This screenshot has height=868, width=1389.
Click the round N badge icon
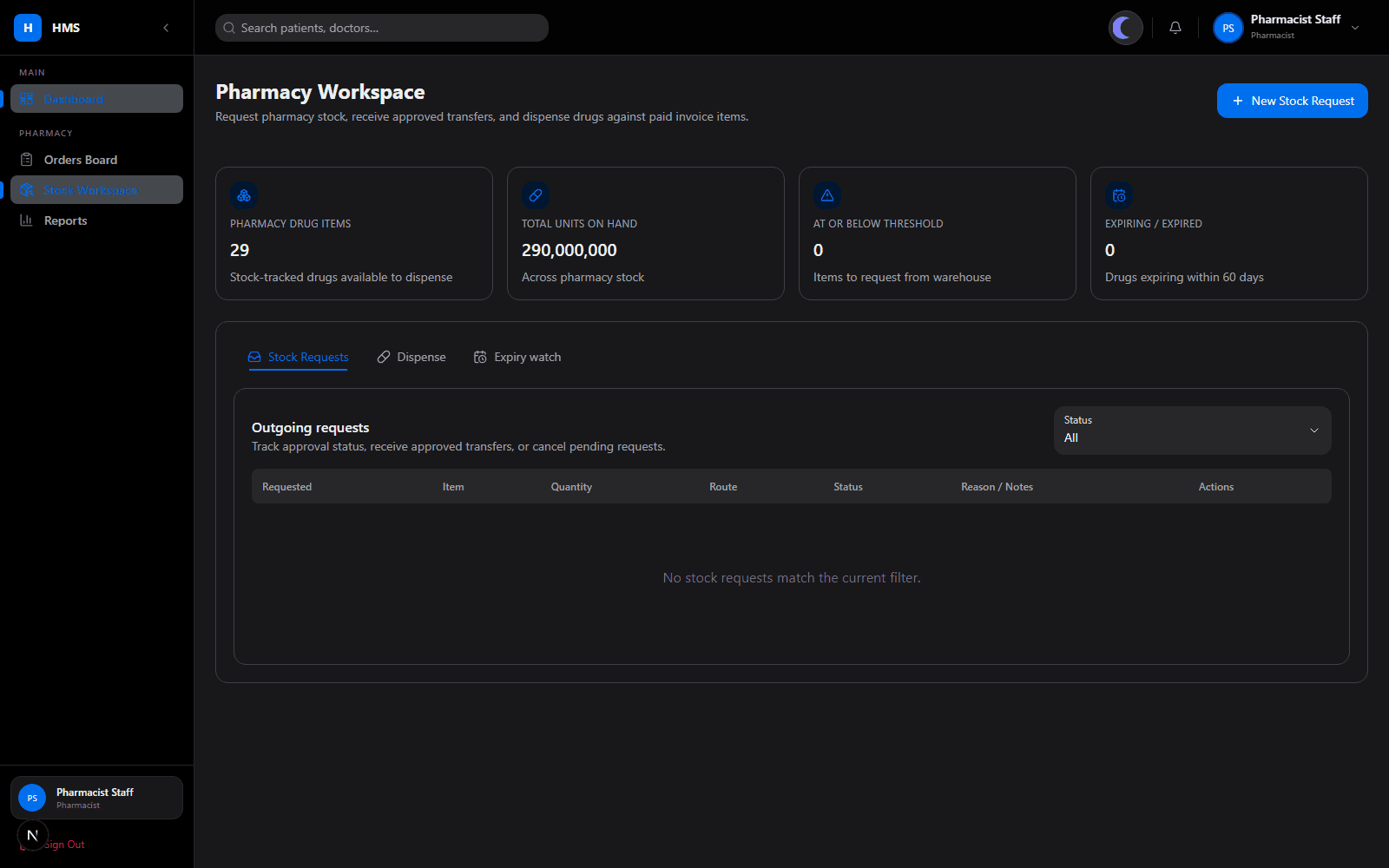point(32,835)
